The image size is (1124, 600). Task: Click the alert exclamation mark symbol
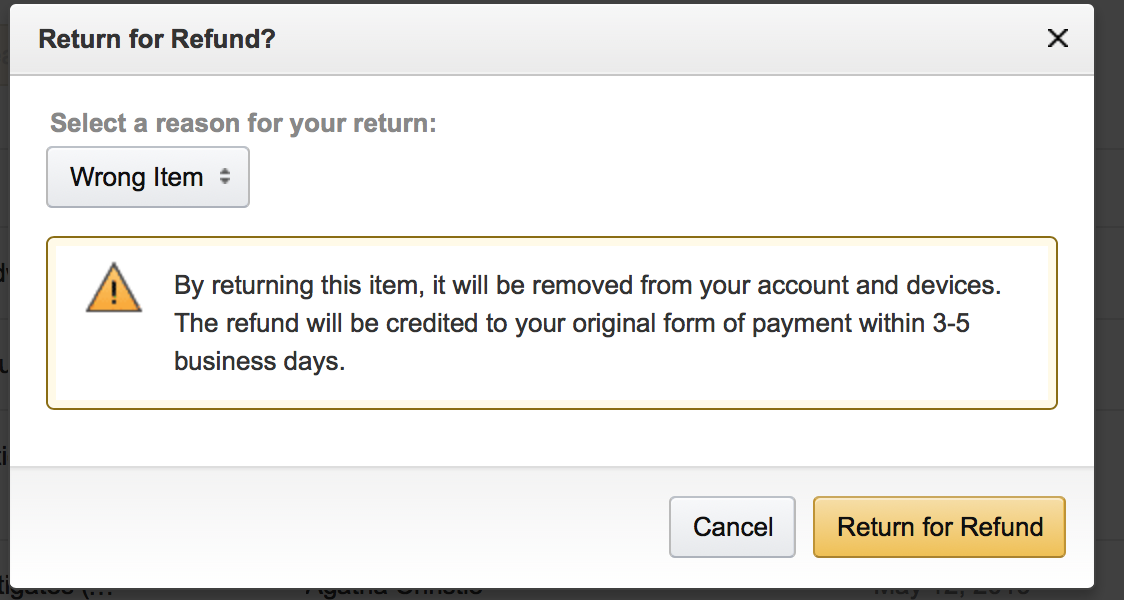tap(113, 292)
